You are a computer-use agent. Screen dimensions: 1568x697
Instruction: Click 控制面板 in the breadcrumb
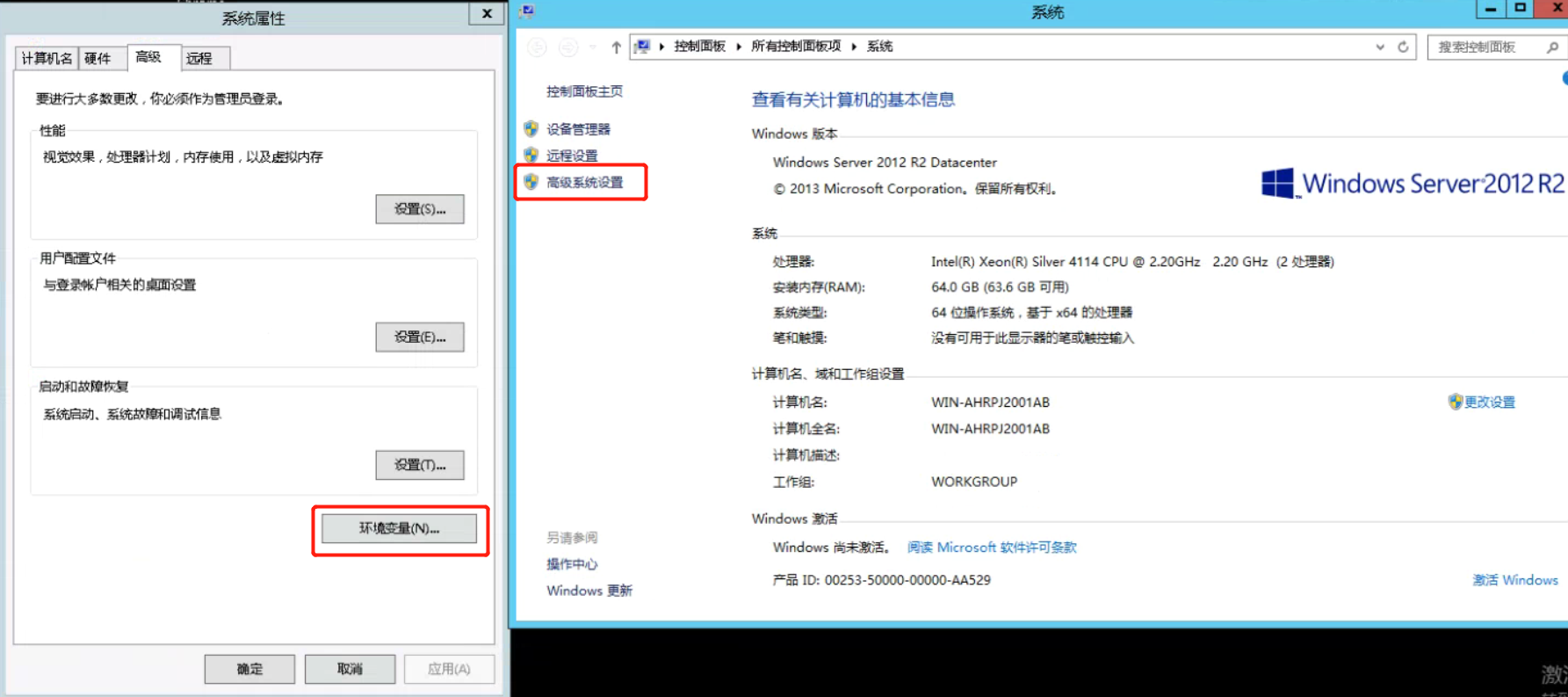pyautogui.click(x=699, y=47)
